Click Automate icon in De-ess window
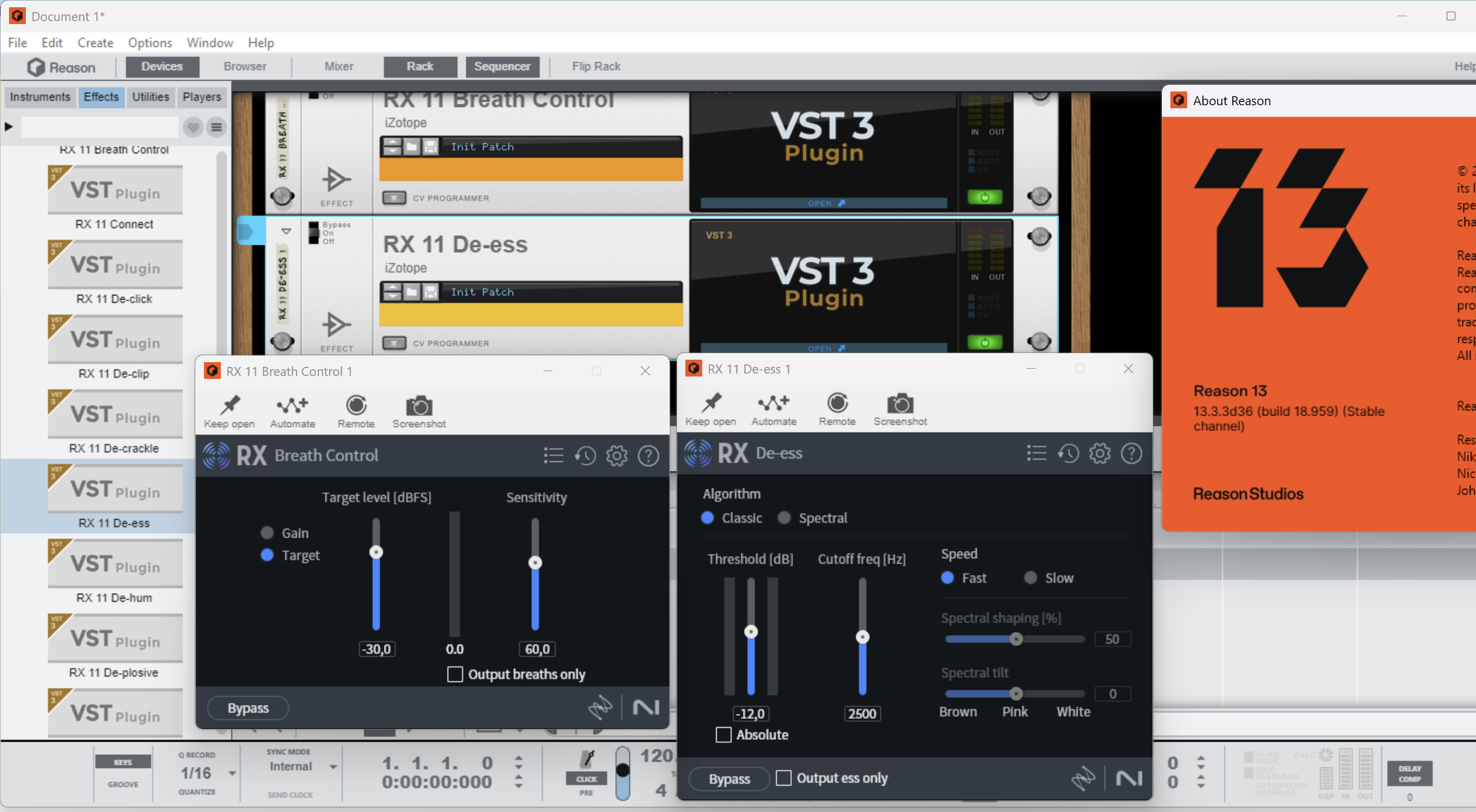 pos(773,404)
